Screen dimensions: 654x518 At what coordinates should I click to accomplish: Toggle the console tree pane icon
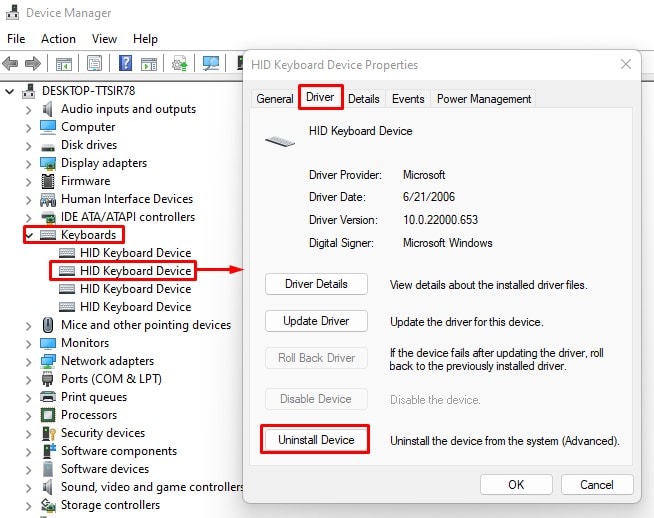click(64, 64)
